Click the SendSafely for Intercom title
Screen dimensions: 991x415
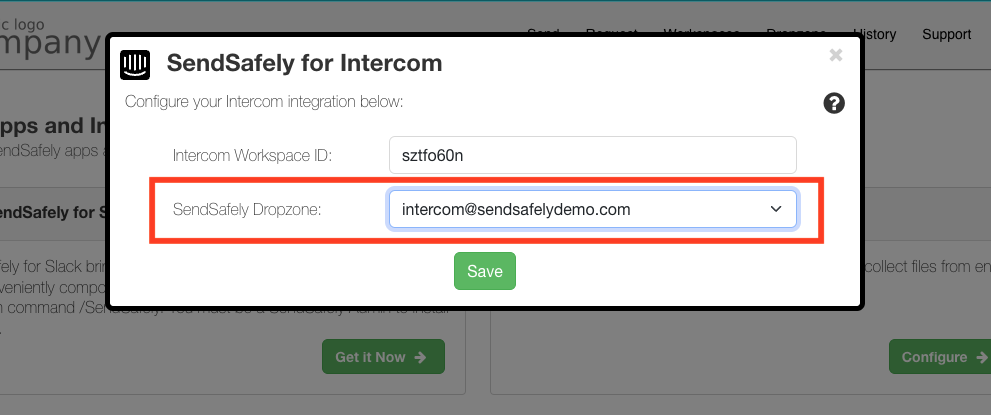point(304,64)
